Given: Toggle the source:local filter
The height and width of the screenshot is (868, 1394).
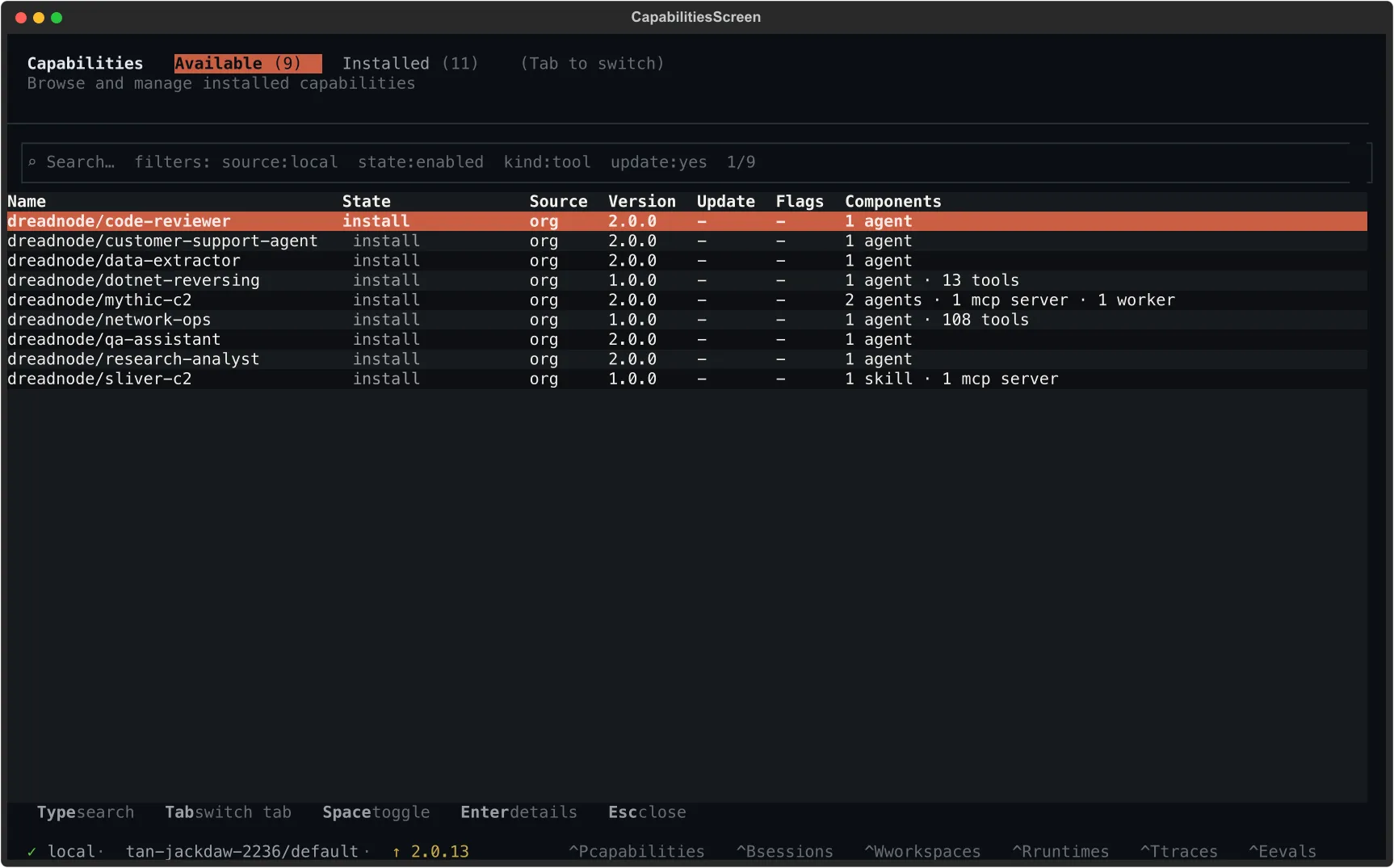Looking at the screenshot, I should click(279, 162).
